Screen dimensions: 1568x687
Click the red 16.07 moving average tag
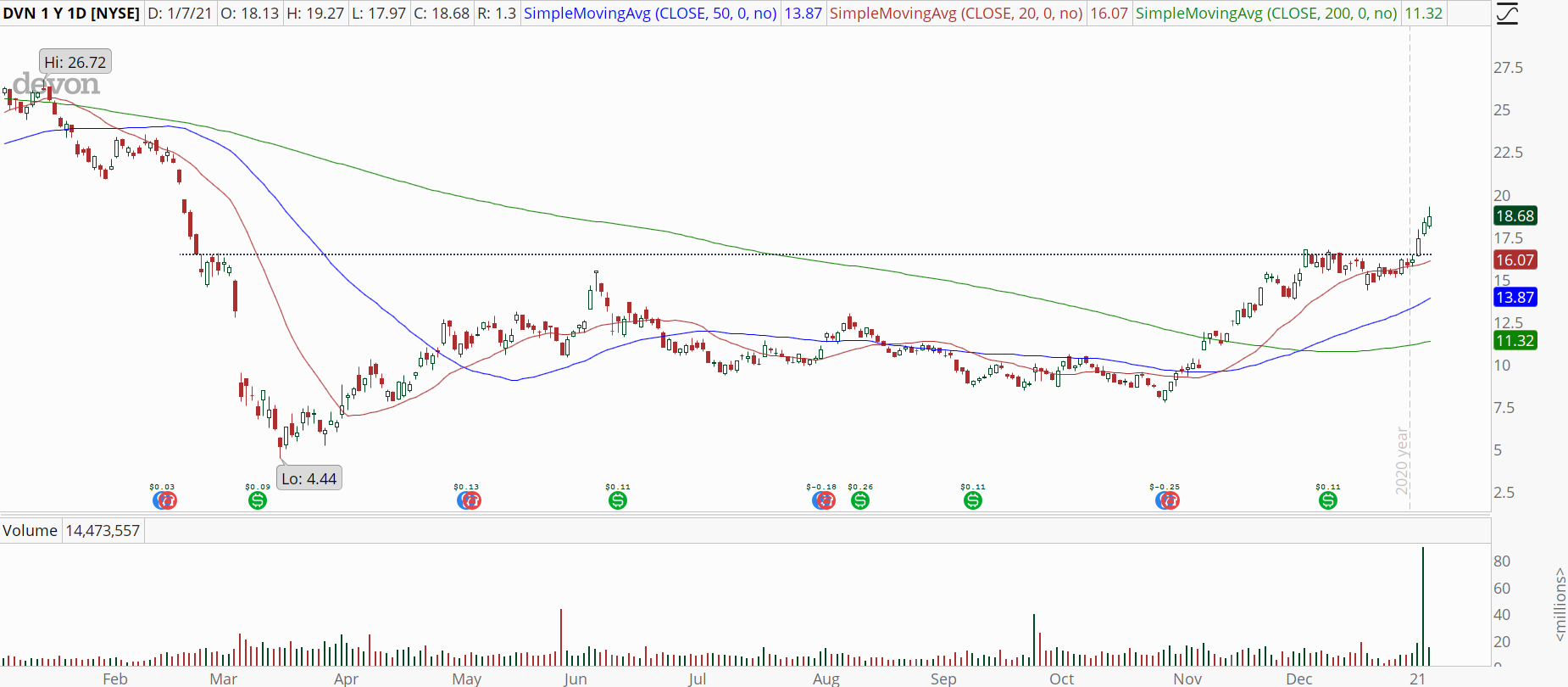pos(1515,260)
